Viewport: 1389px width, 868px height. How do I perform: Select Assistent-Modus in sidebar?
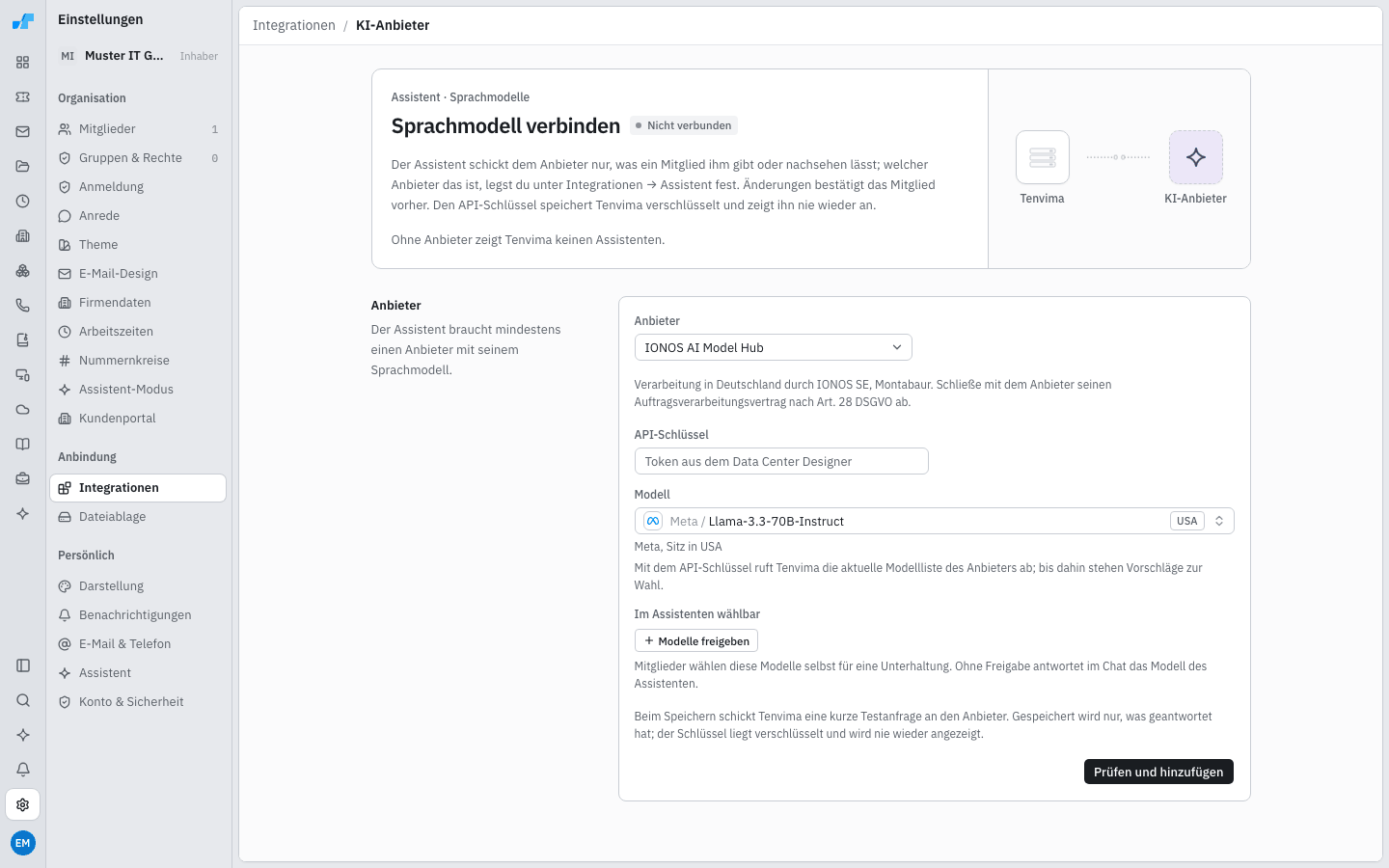click(x=138, y=390)
